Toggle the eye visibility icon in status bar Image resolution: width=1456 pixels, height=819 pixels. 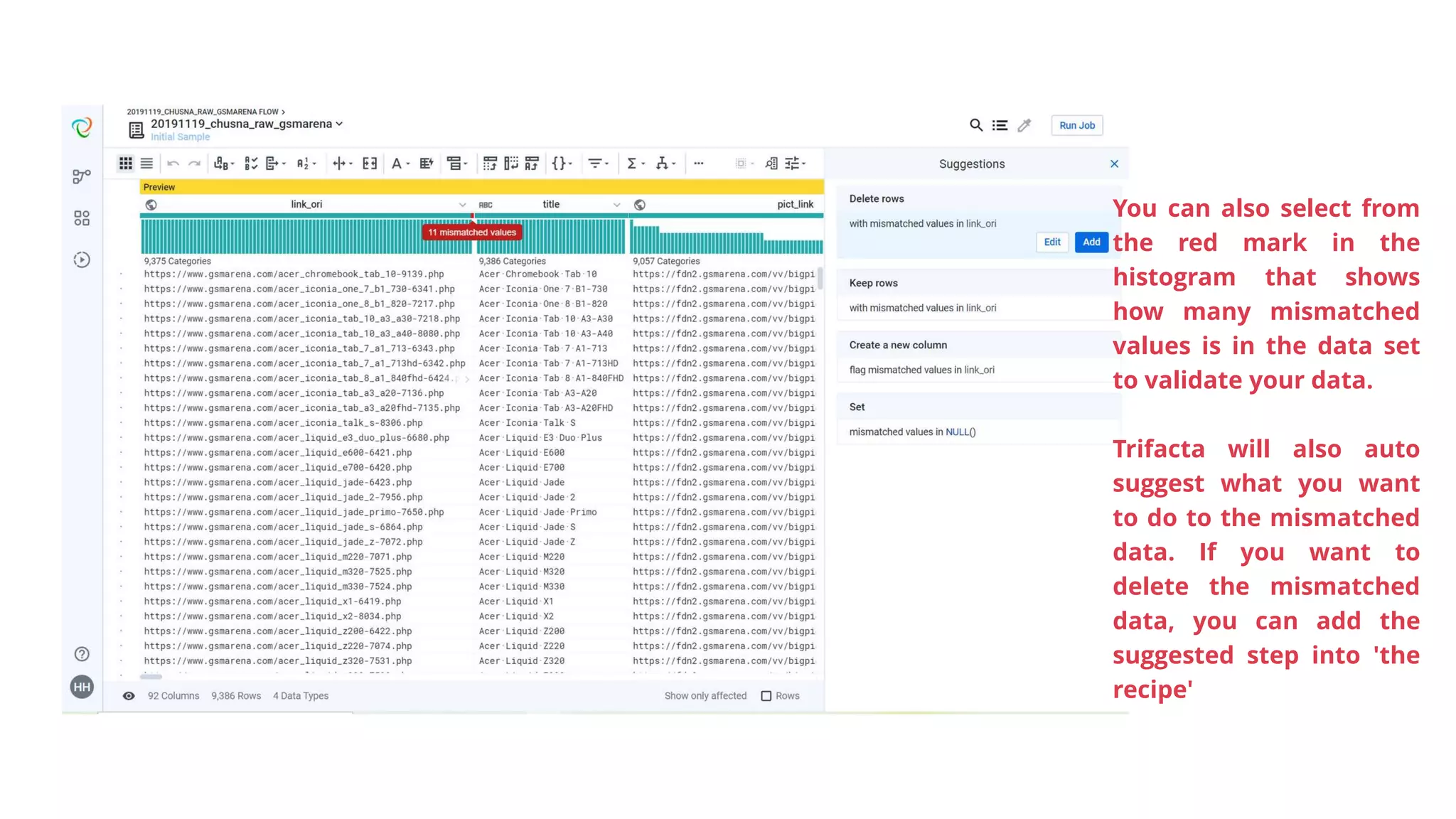[129, 696]
